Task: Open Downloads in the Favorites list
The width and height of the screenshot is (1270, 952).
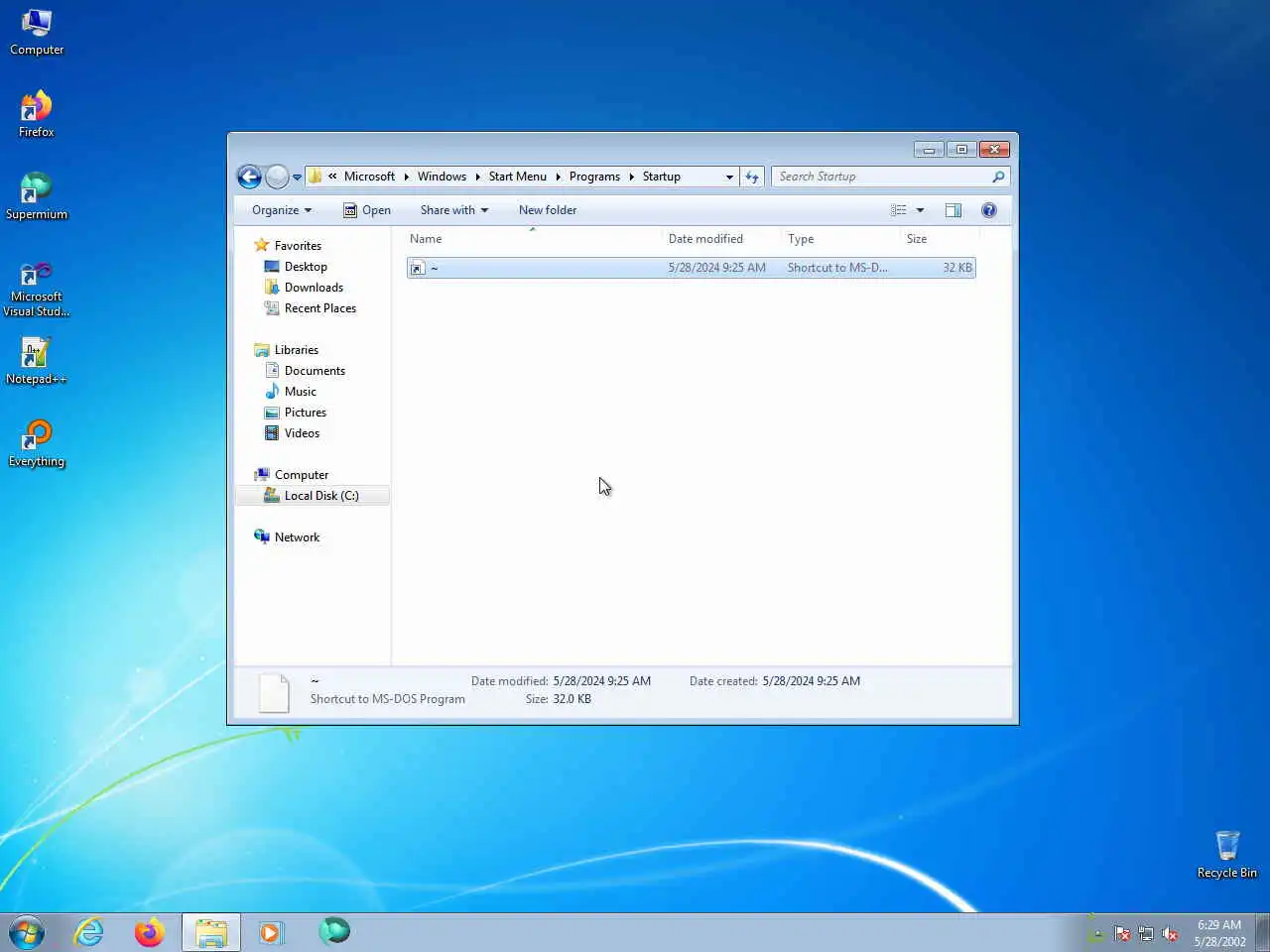Action: tap(314, 288)
